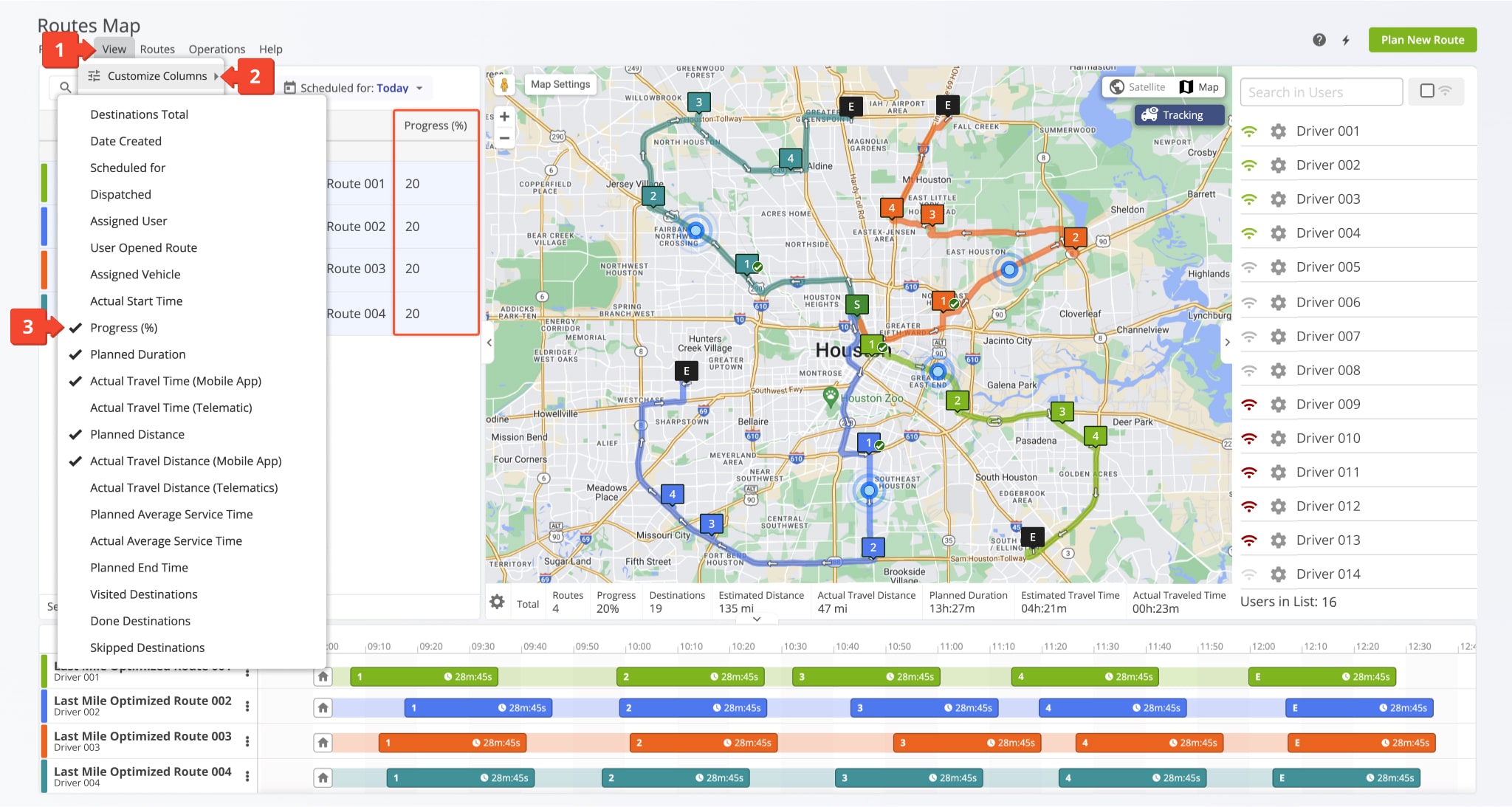Open three-dot menu for Route 003

tap(247, 741)
